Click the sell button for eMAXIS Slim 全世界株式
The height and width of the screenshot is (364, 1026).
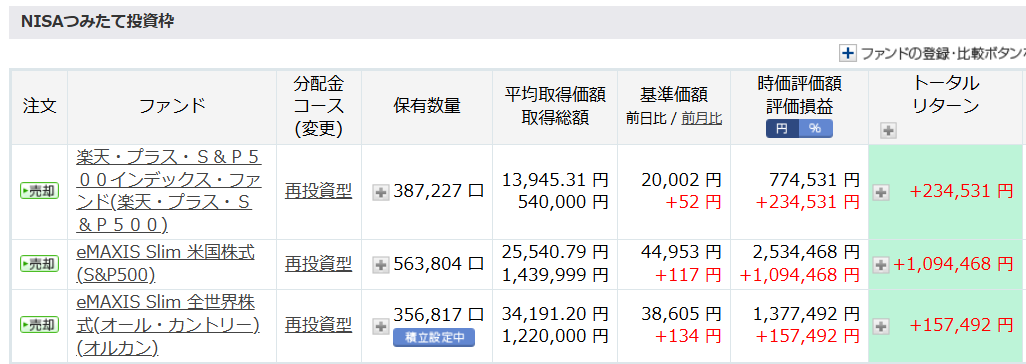(39, 325)
